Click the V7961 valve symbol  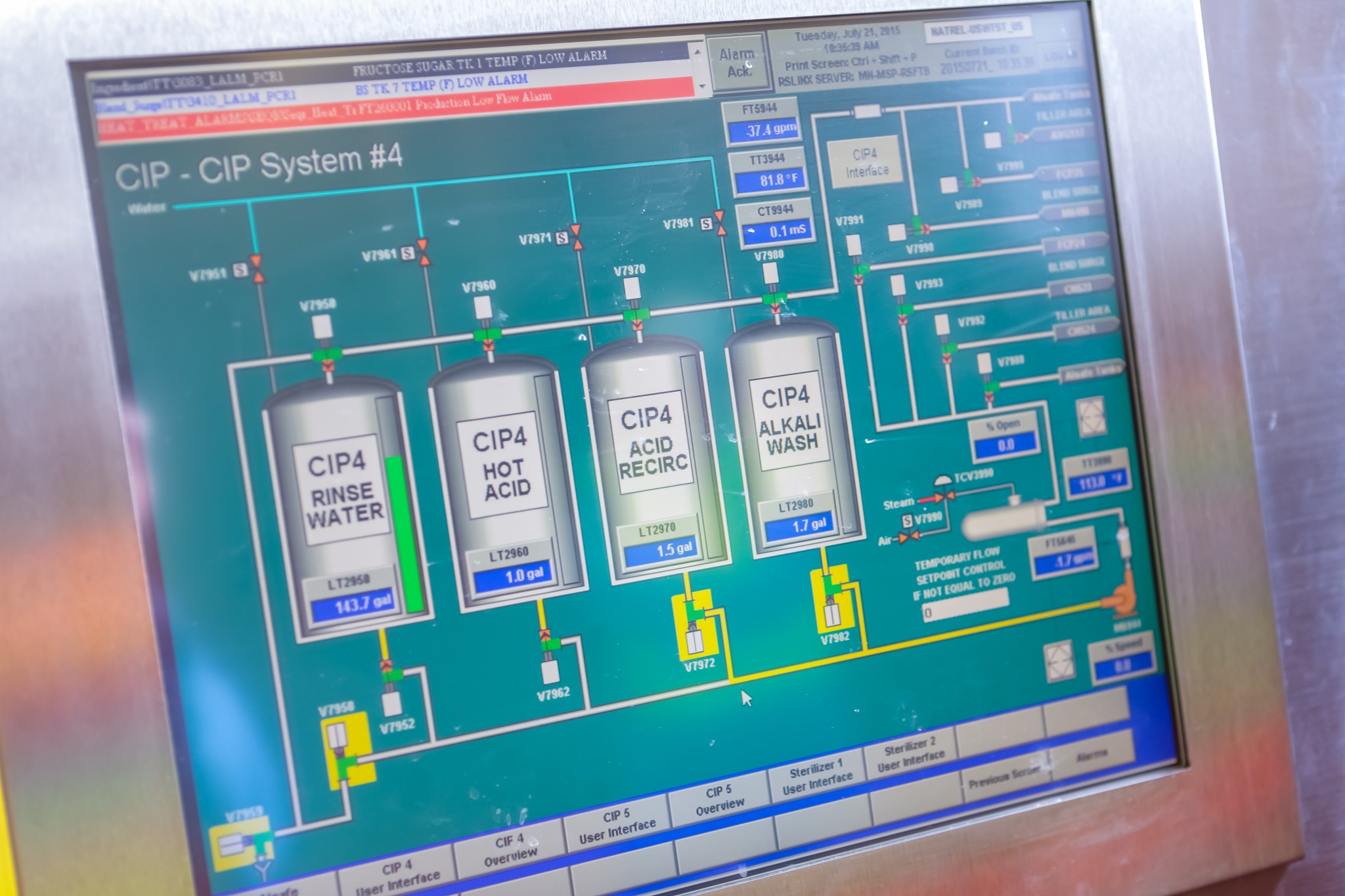coord(424,252)
